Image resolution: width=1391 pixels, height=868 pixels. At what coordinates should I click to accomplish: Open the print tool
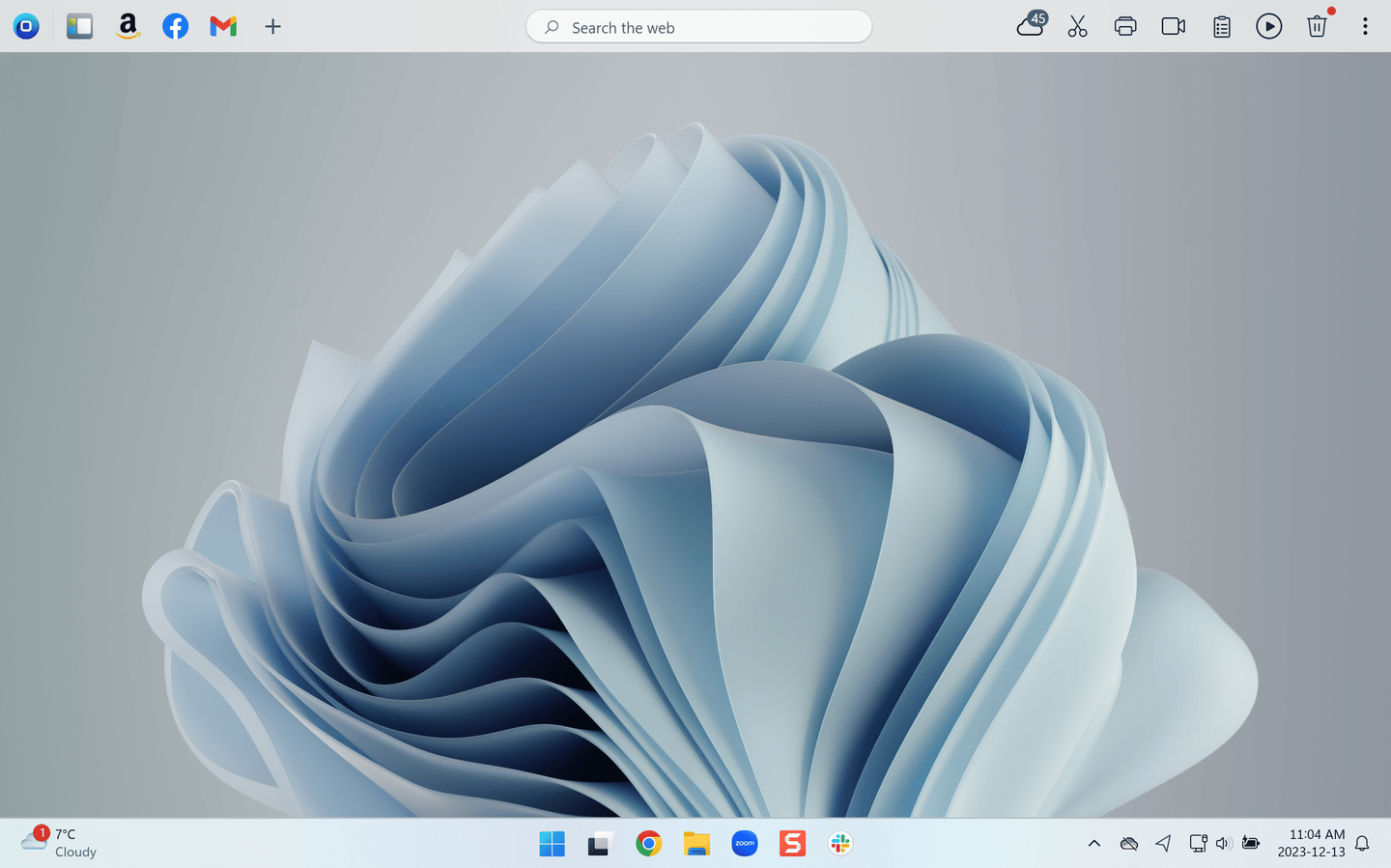click(1124, 26)
